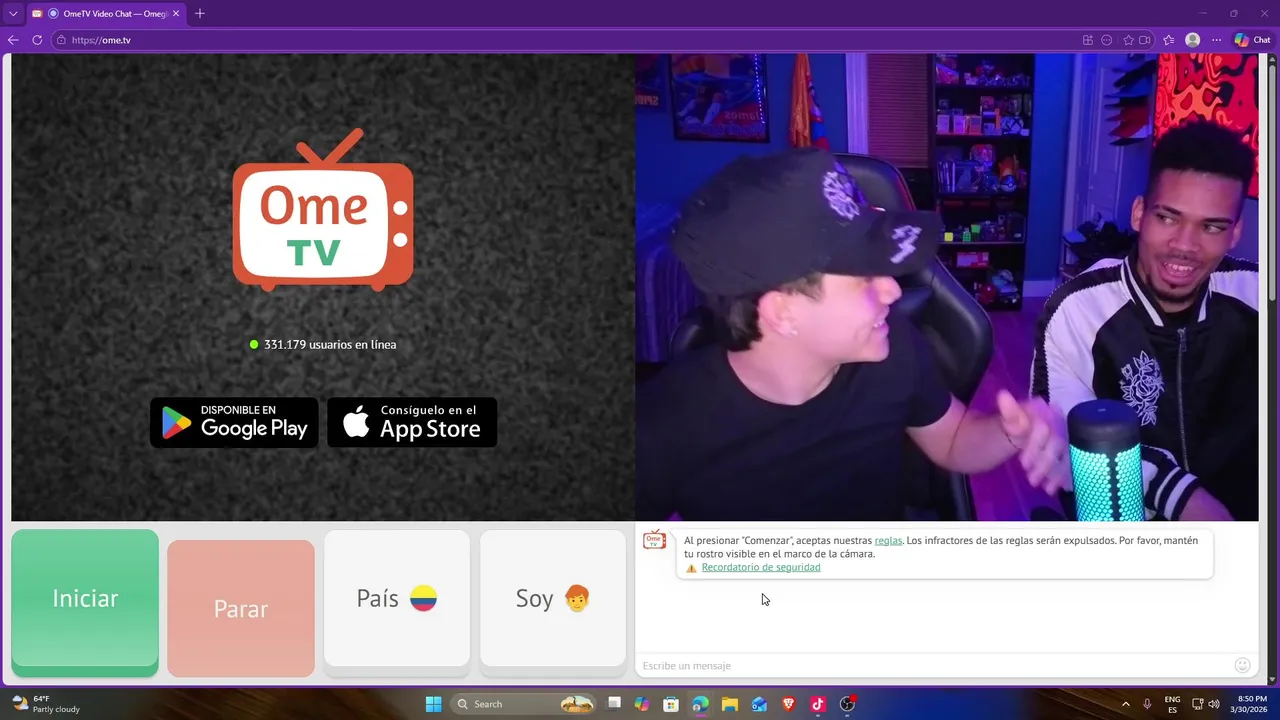Click the 331.179 usuarios en línea counter
The height and width of the screenshot is (720, 1280).
pos(323,344)
